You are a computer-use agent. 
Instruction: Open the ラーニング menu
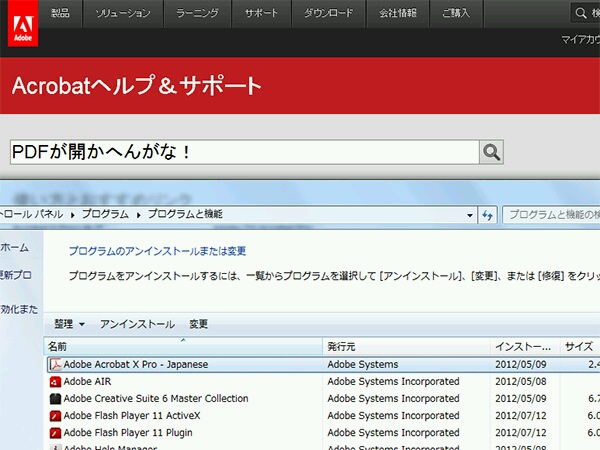click(197, 13)
